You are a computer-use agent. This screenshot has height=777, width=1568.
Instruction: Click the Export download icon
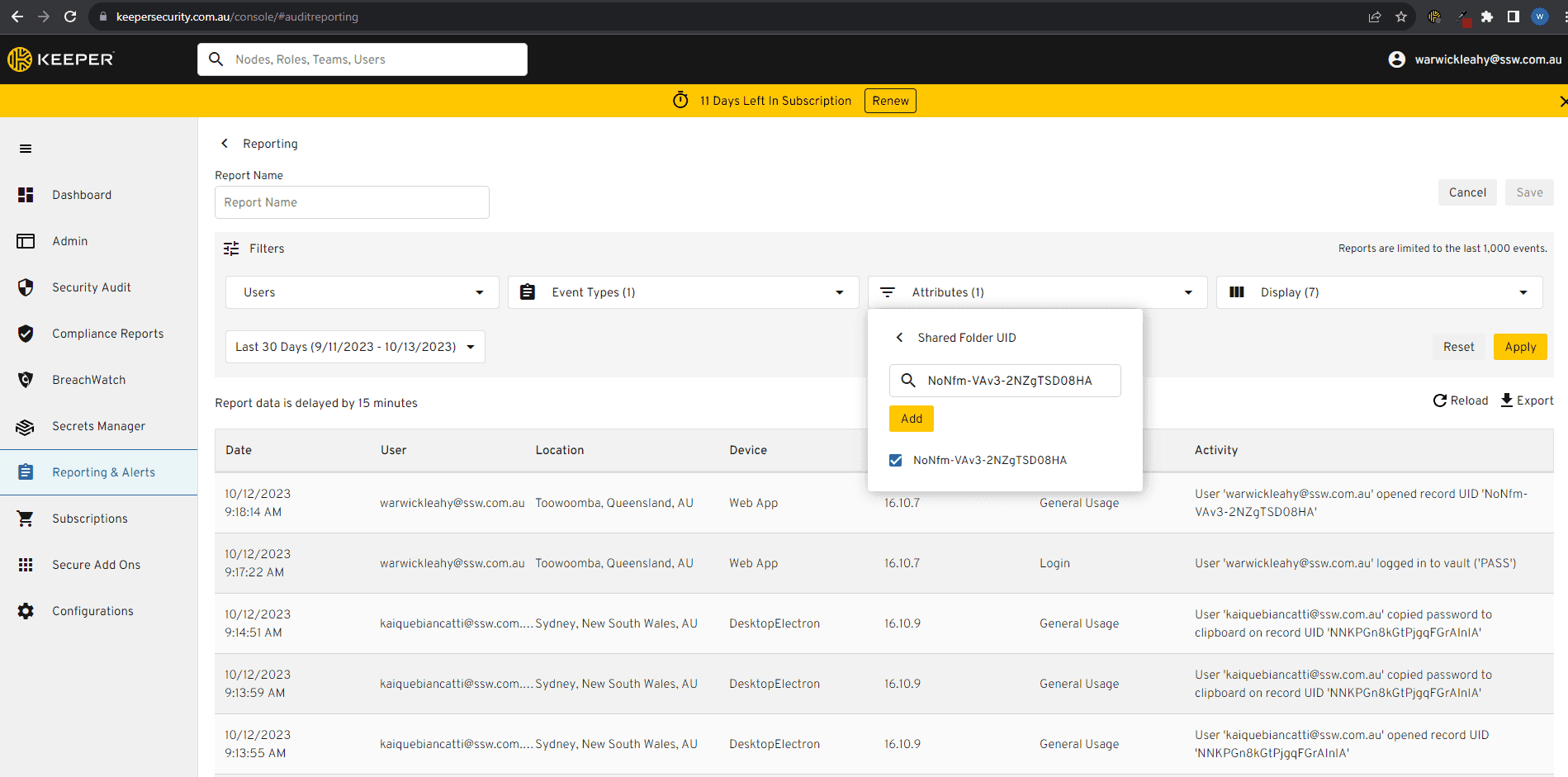(x=1507, y=400)
